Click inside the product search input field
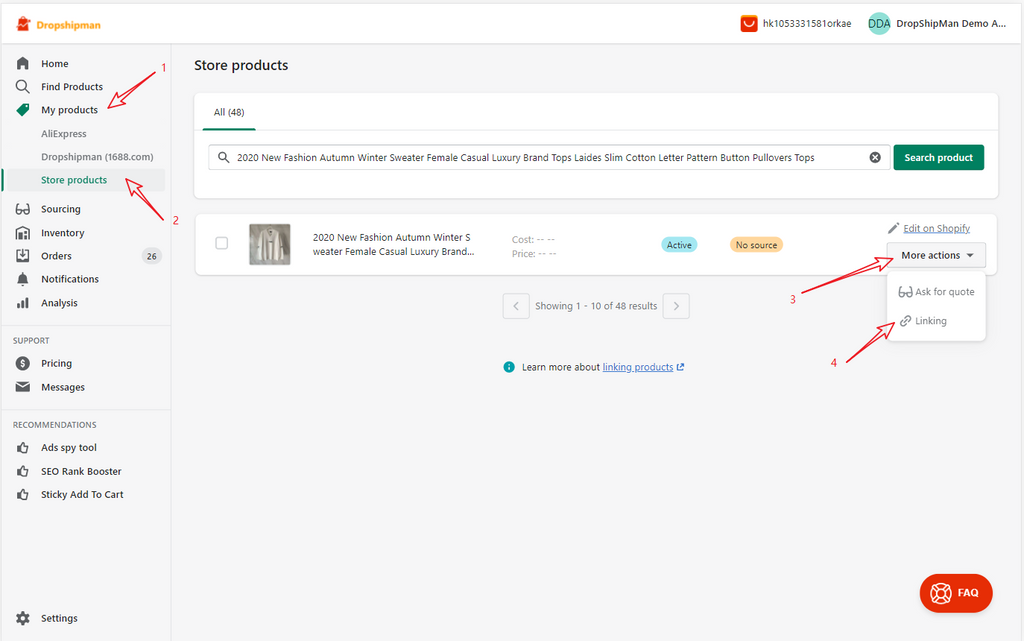1024x641 pixels. coord(549,157)
